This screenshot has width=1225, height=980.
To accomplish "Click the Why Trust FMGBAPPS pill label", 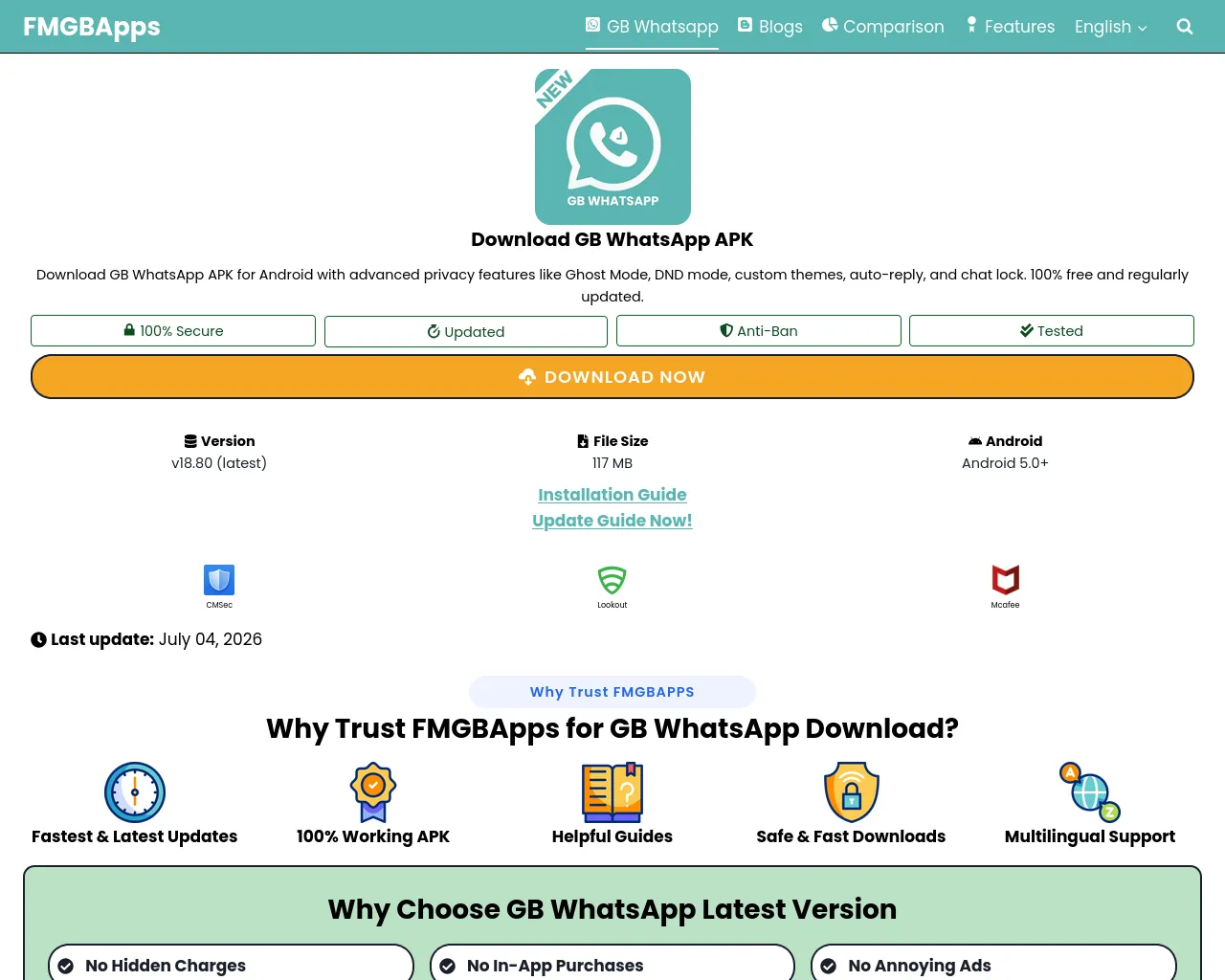I will pos(612,692).
